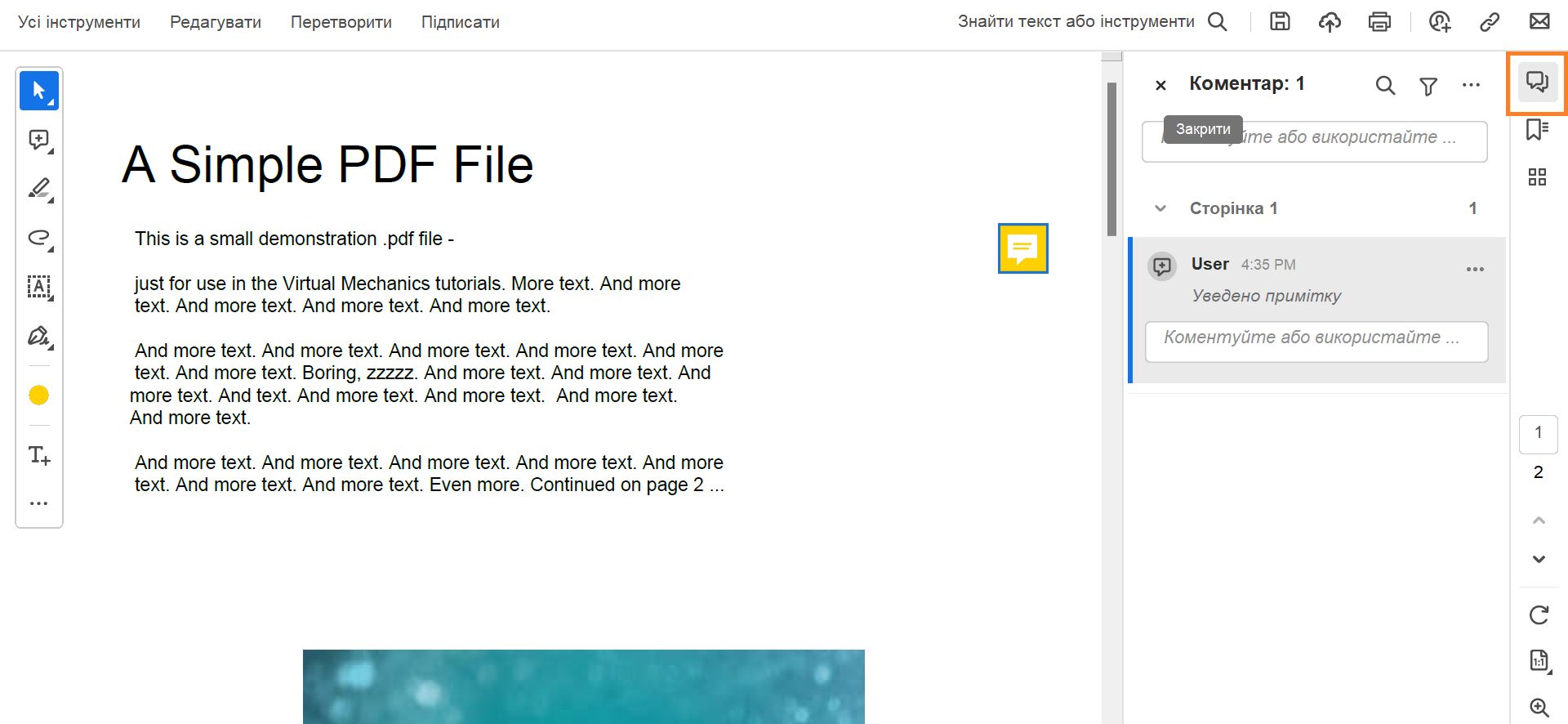Go to next page arrow
The image size is (1568, 724).
click(x=1539, y=559)
